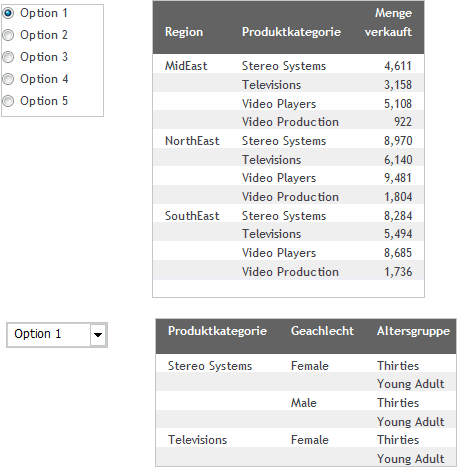Click value 1,736 in the table

pos(398,272)
